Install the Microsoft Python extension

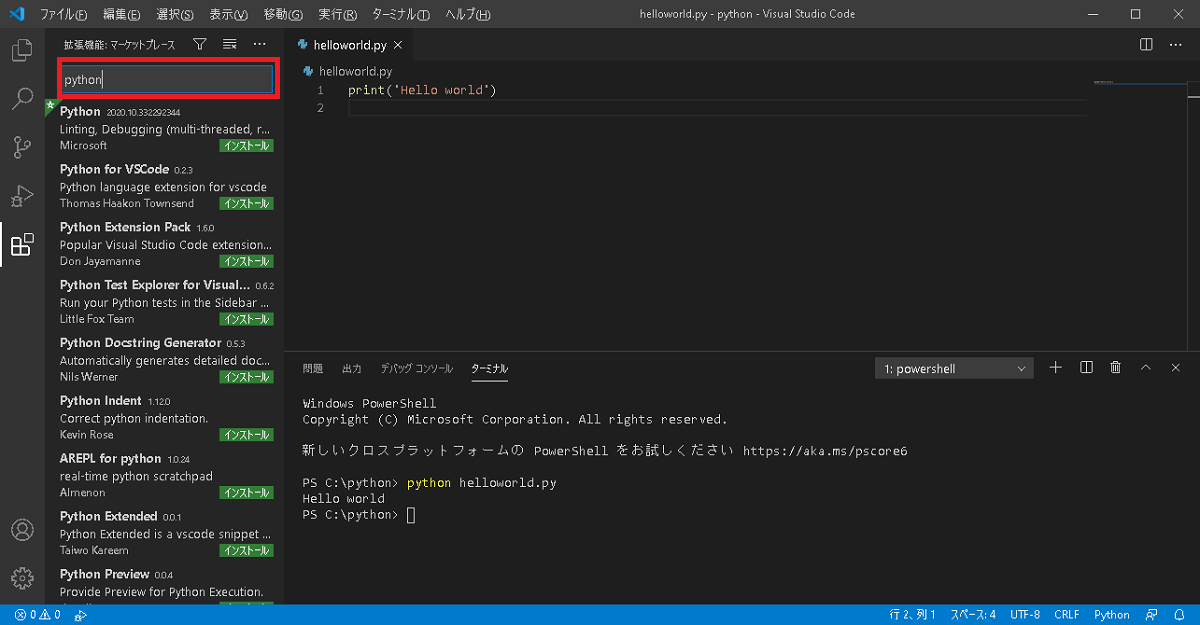[247, 144]
